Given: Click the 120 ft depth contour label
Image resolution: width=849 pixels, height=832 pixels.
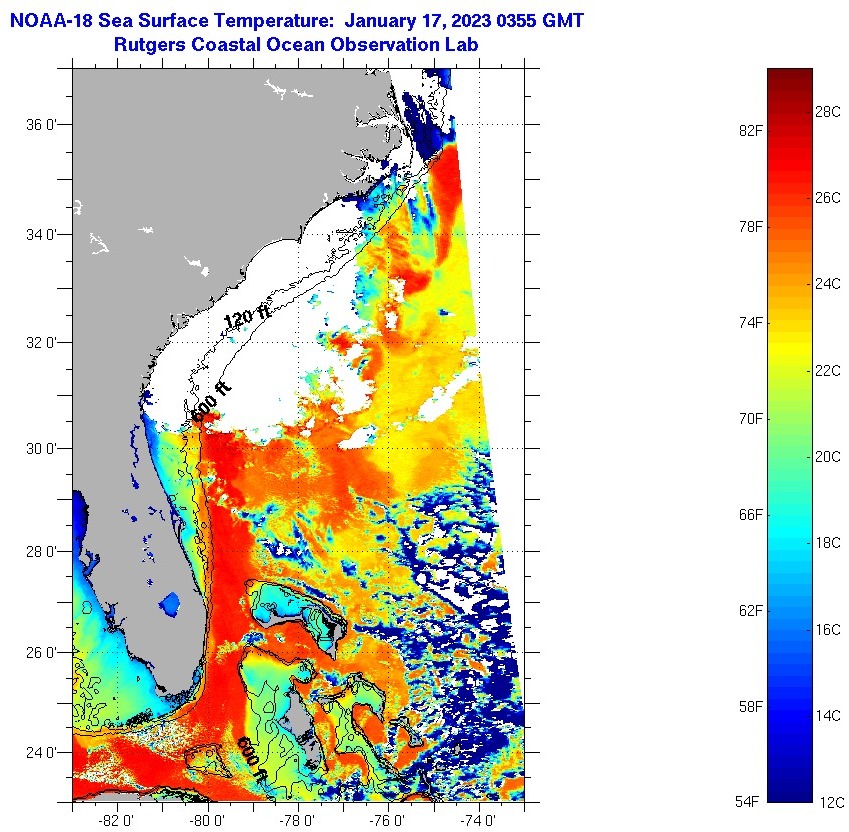Looking at the screenshot, I should pyautogui.click(x=247, y=317).
